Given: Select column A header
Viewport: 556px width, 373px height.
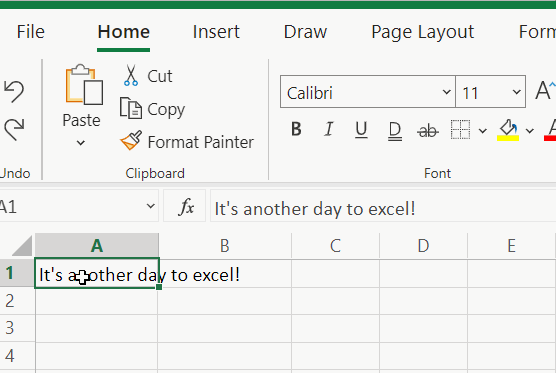Looking at the screenshot, I should (97, 245).
